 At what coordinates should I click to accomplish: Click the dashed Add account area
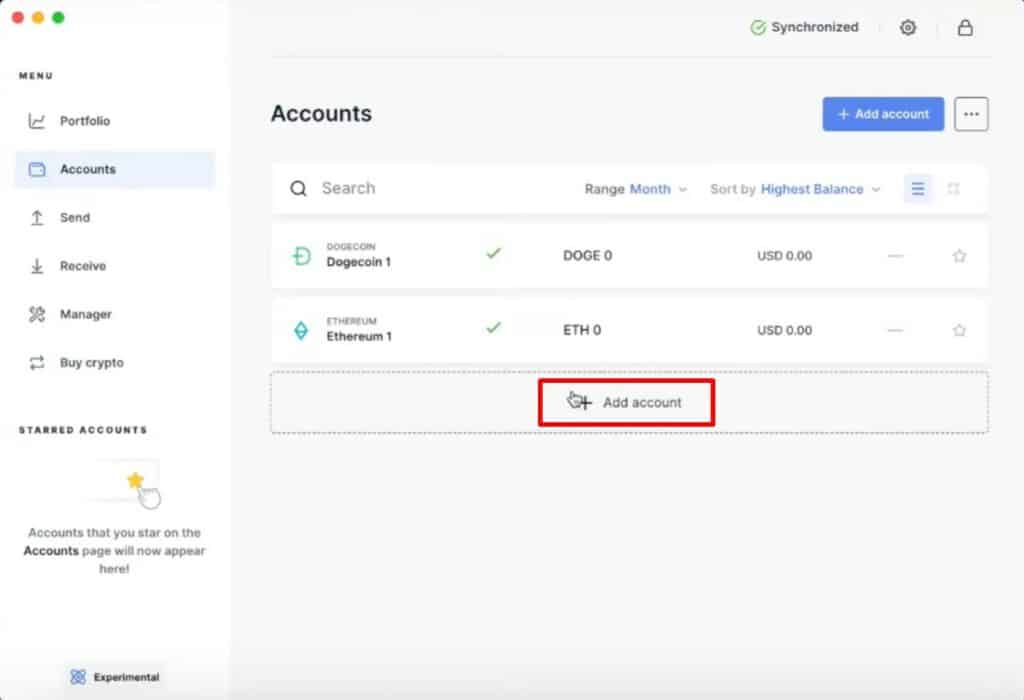(627, 401)
